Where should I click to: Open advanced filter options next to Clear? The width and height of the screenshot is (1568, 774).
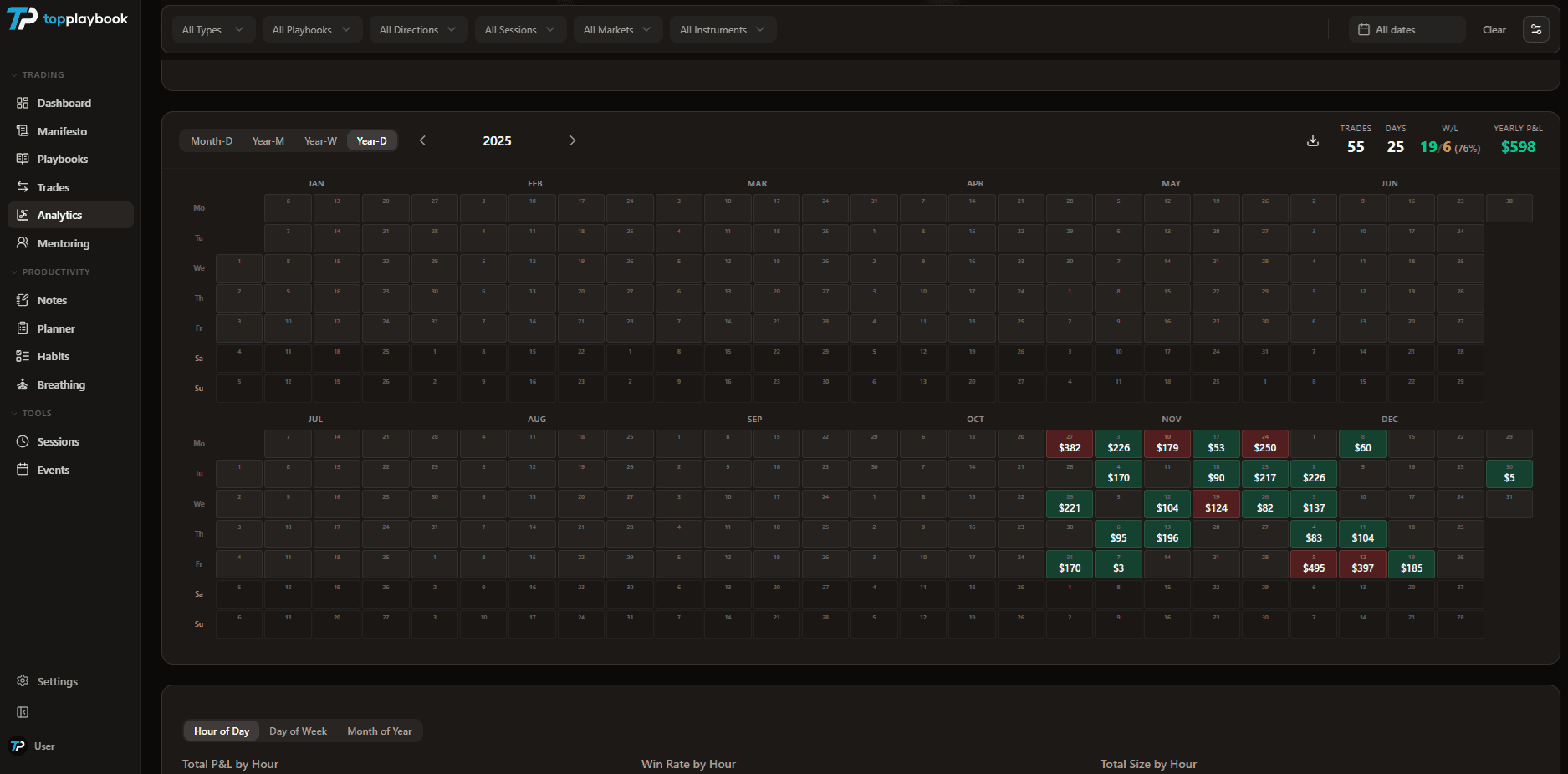(1536, 29)
